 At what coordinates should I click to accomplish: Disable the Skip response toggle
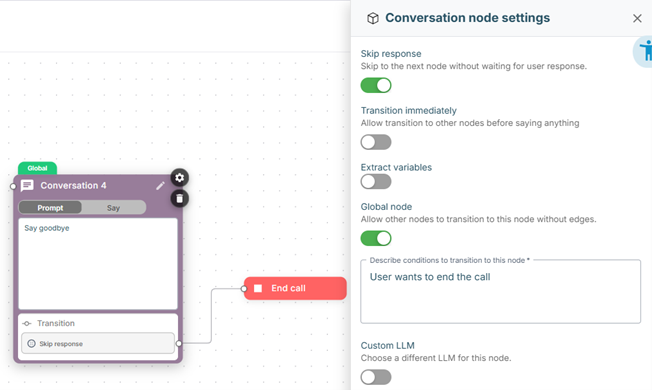point(376,85)
